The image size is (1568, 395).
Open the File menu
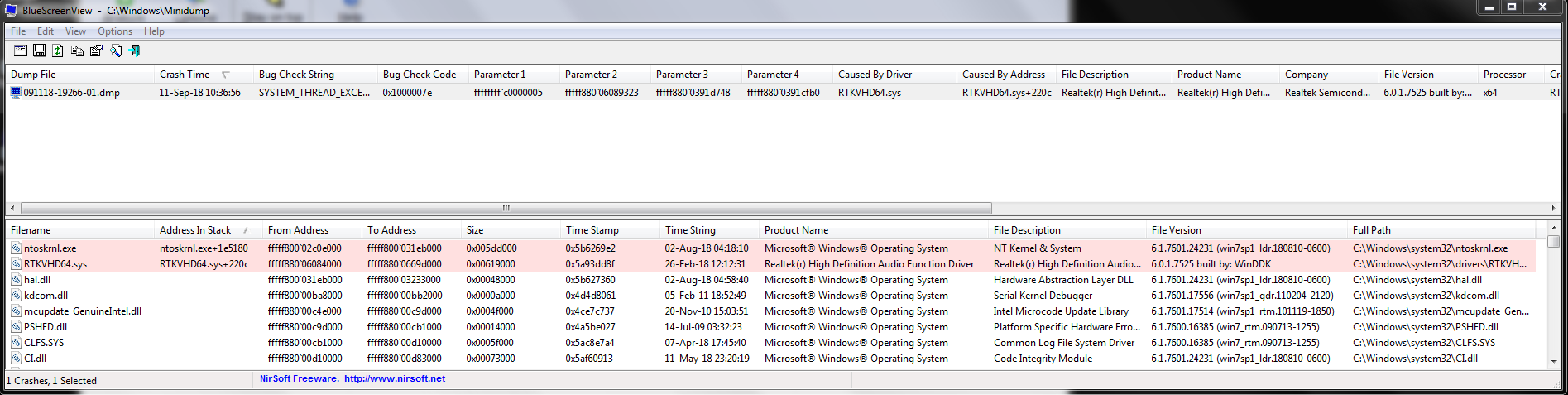[18, 31]
